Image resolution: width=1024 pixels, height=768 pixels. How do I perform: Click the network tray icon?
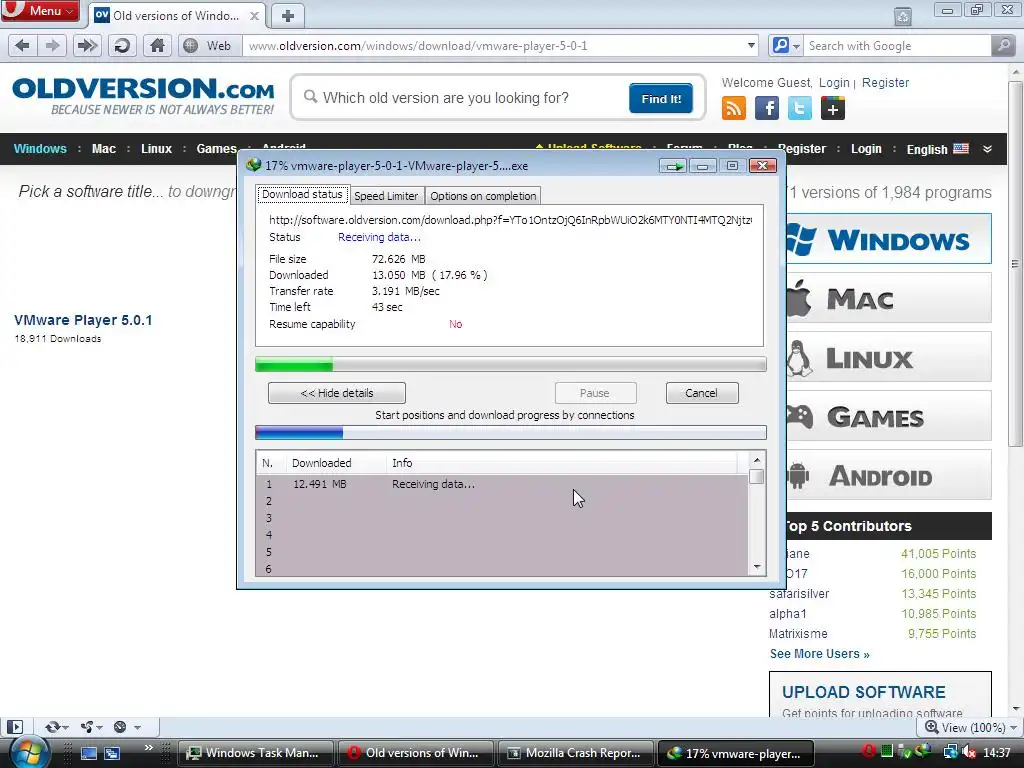[x=950, y=752]
